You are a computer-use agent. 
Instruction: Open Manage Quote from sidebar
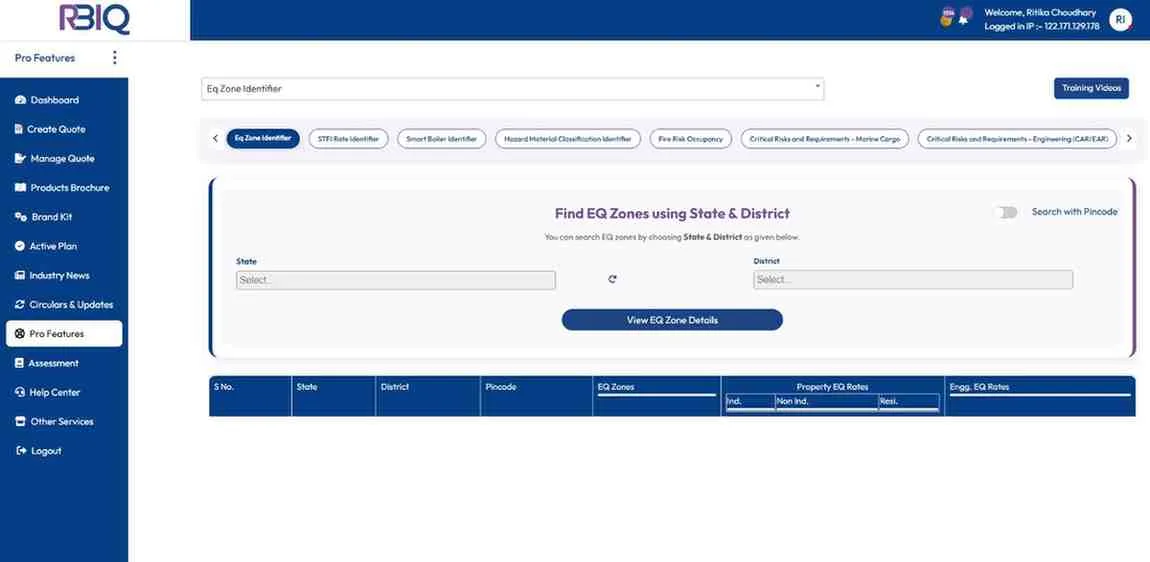[62, 158]
